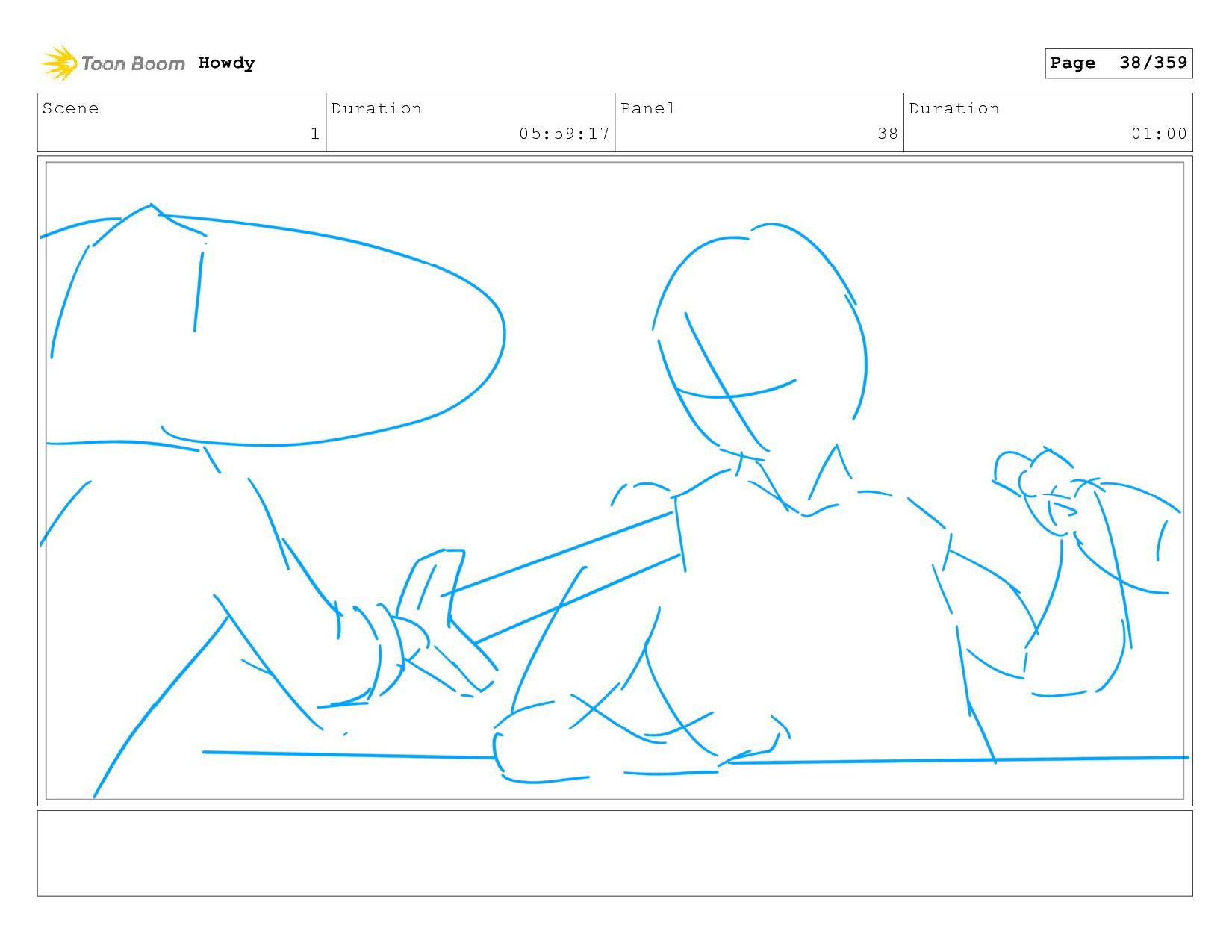Click the storyboard panel sketch thumbnail
Screen dimensions: 1232x952
click(x=615, y=481)
